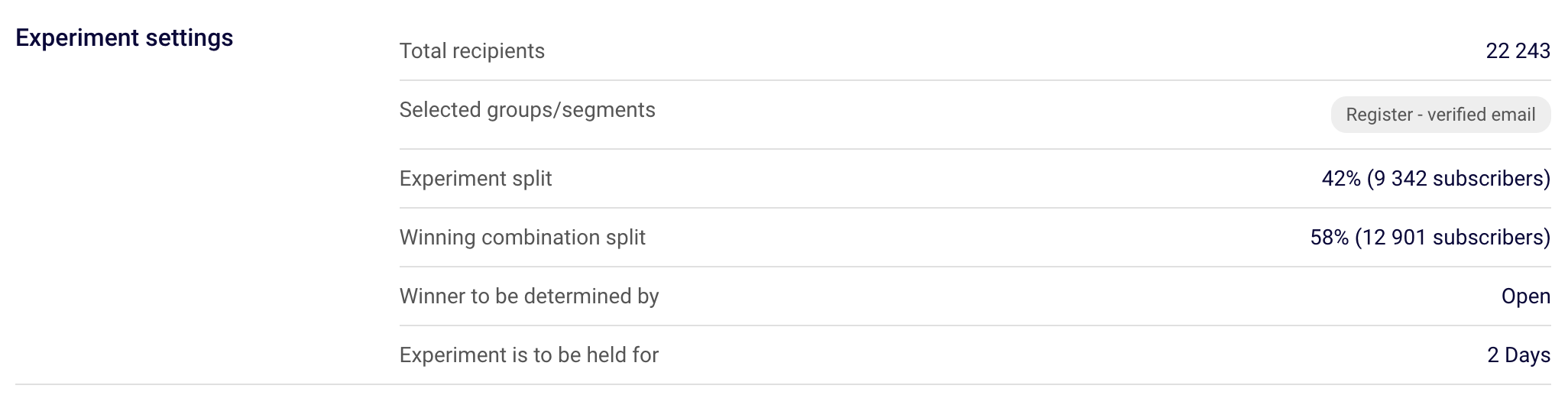1568x408 pixels.
Task: Click the groups/segments text in row label
Action: pos(571,111)
